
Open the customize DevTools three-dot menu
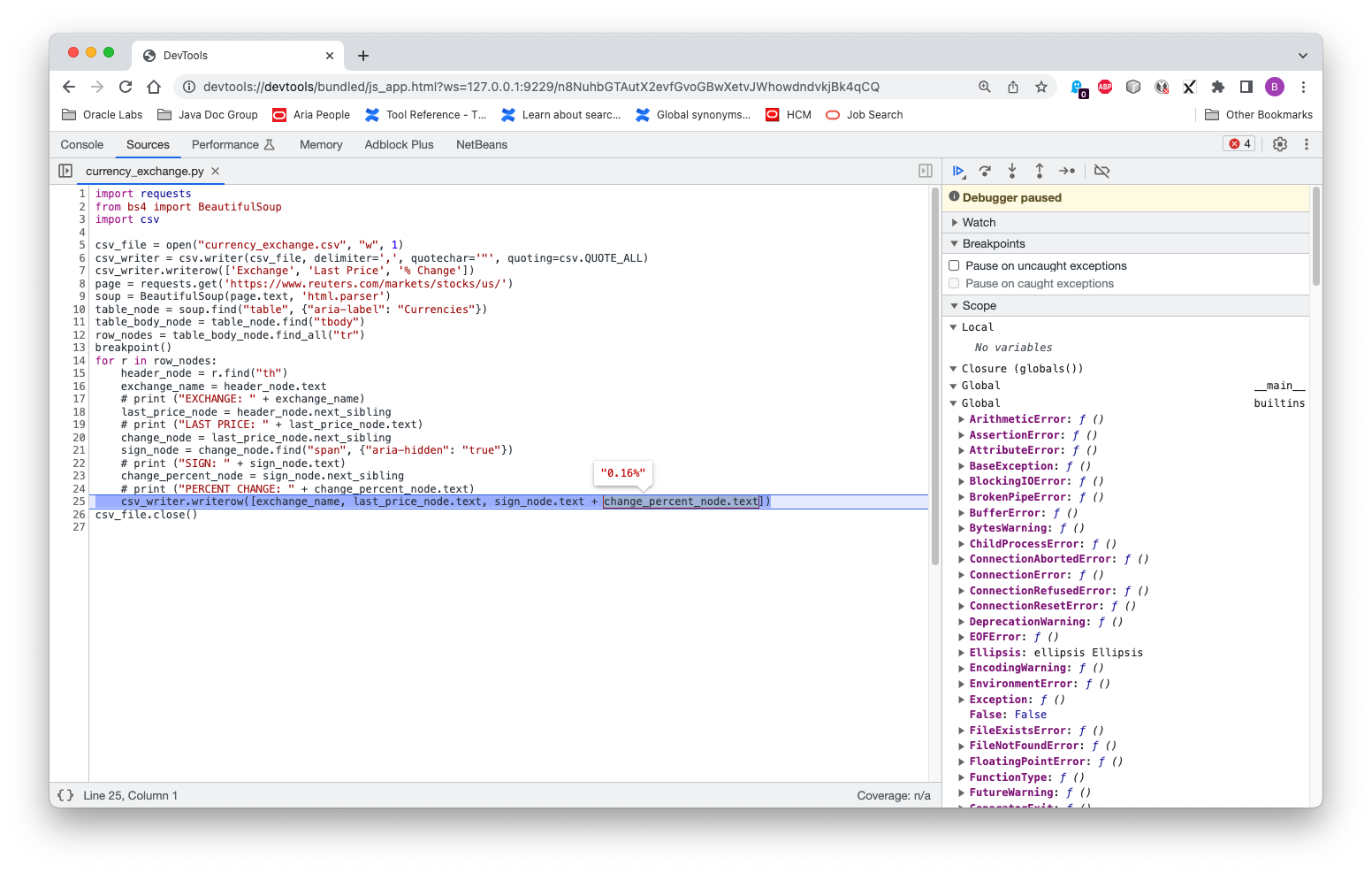[1307, 143]
